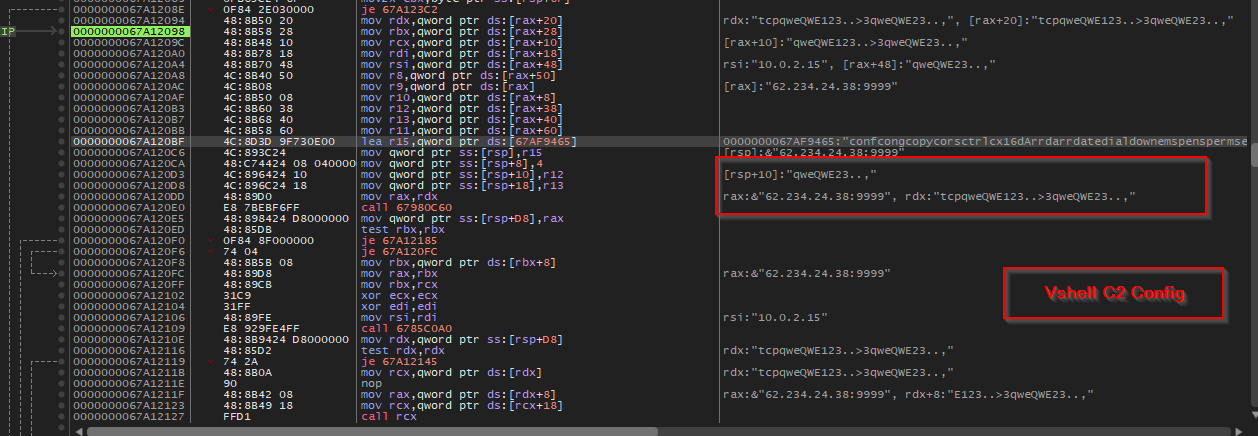The width and height of the screenshot is (1258, 436).
Task: Click the red Vshell C2 Config label
Action: pos(1113,295)
